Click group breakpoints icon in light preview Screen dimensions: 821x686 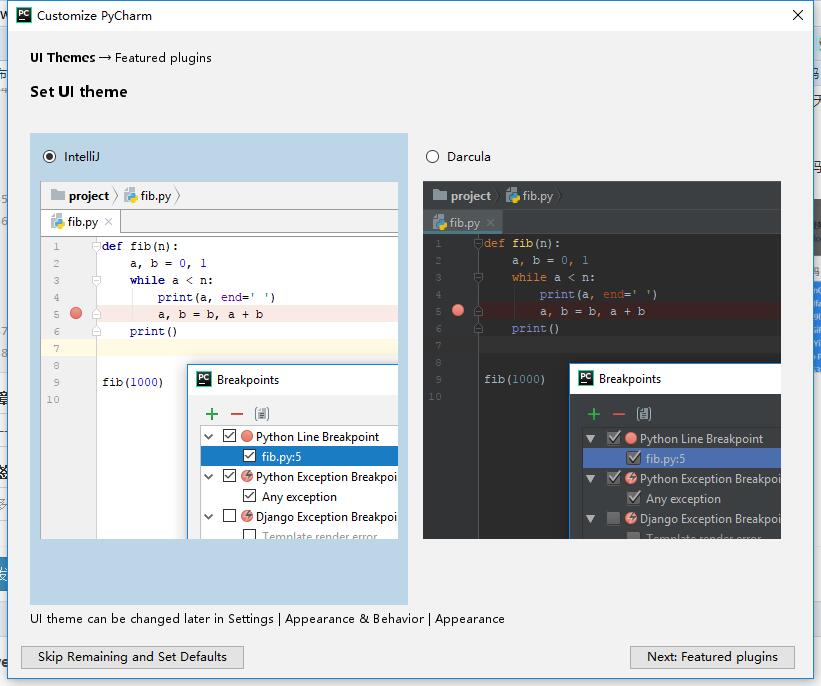pyautogui.click(x=262, y=414)
